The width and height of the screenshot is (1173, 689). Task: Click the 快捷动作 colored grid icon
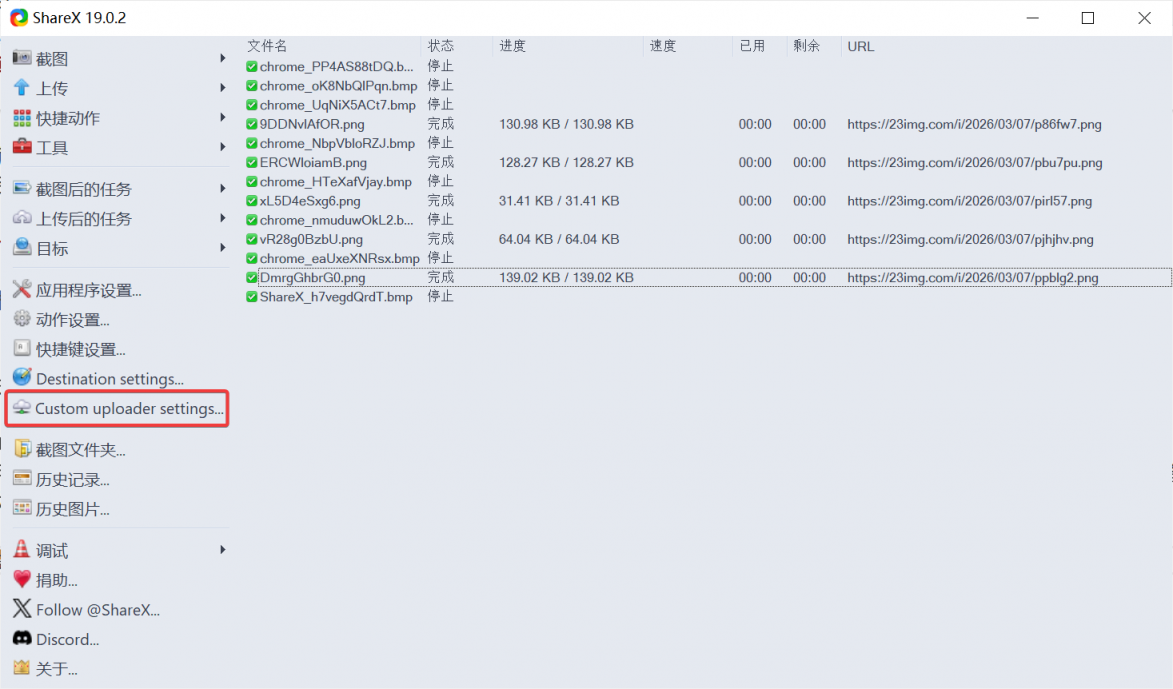point(21,118)
